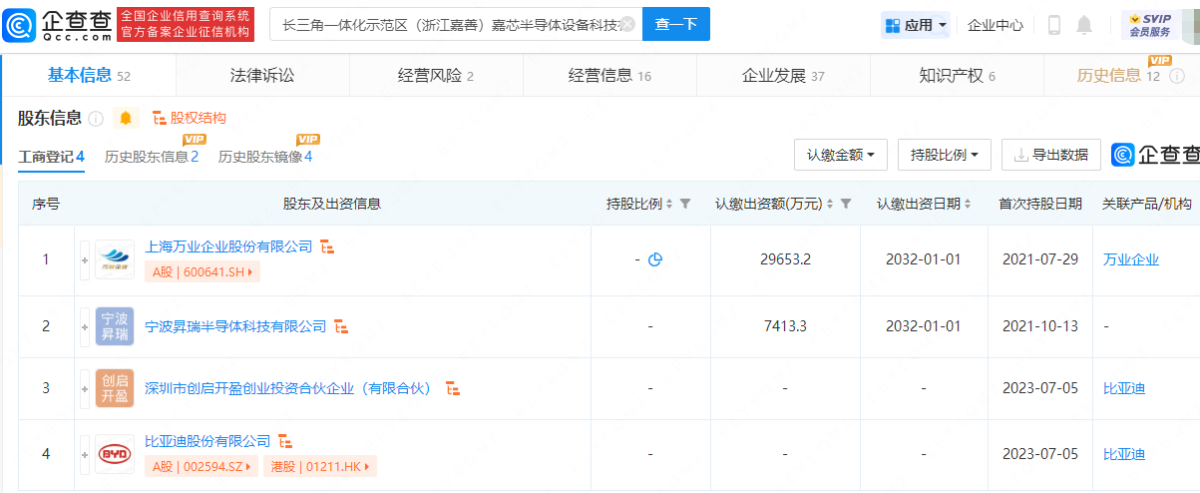
Task: Open 股权结构 chart link
Action: click(x=189, y=118)
